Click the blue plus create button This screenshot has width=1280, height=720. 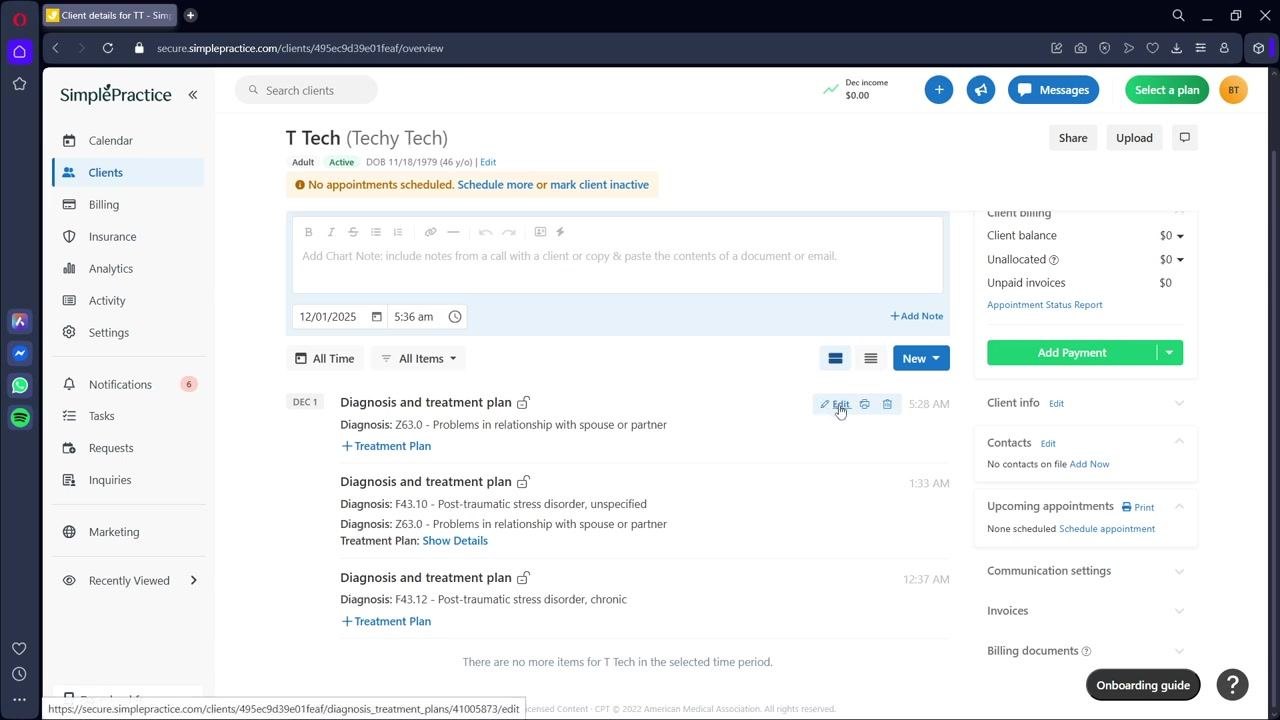939,90
